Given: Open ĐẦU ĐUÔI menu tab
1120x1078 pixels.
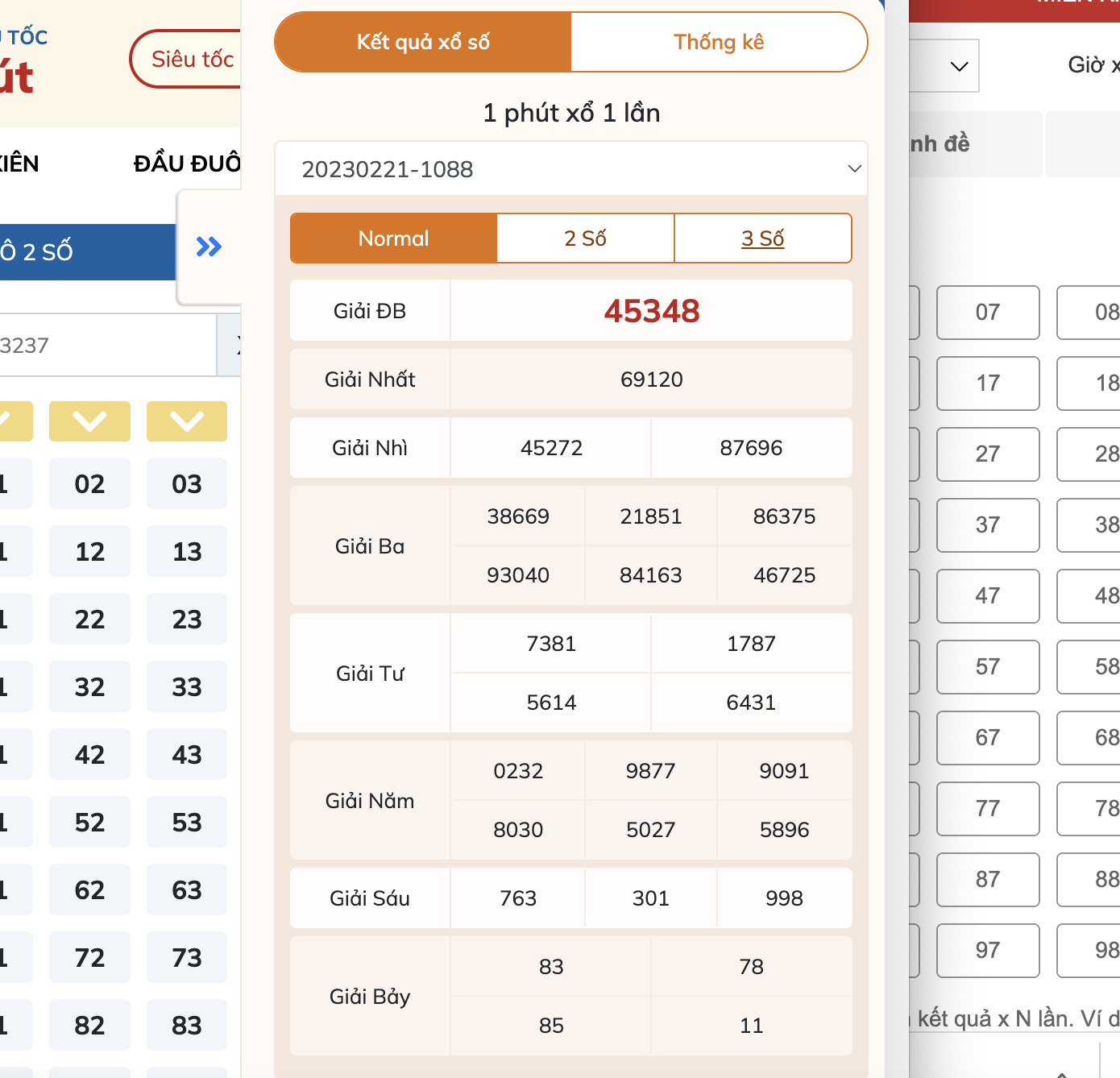Looking at the screenshot, I should pyautogui.click(x=188, y=164).
